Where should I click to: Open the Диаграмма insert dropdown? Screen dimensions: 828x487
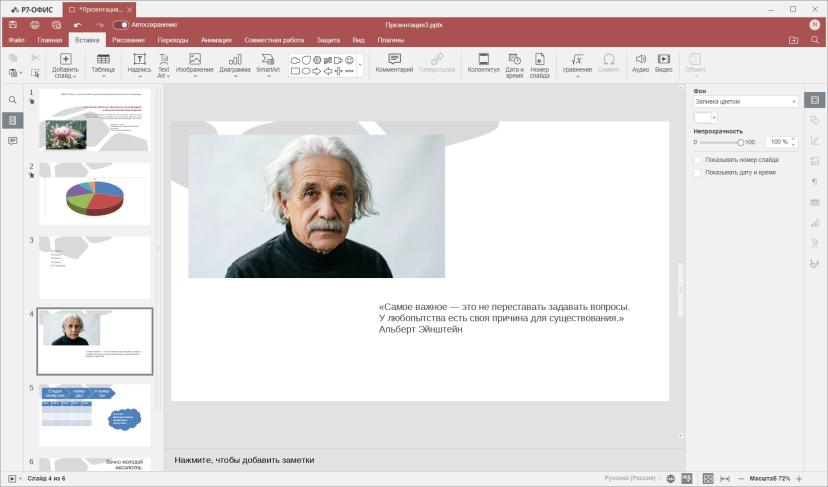click(x=235, y=65)
